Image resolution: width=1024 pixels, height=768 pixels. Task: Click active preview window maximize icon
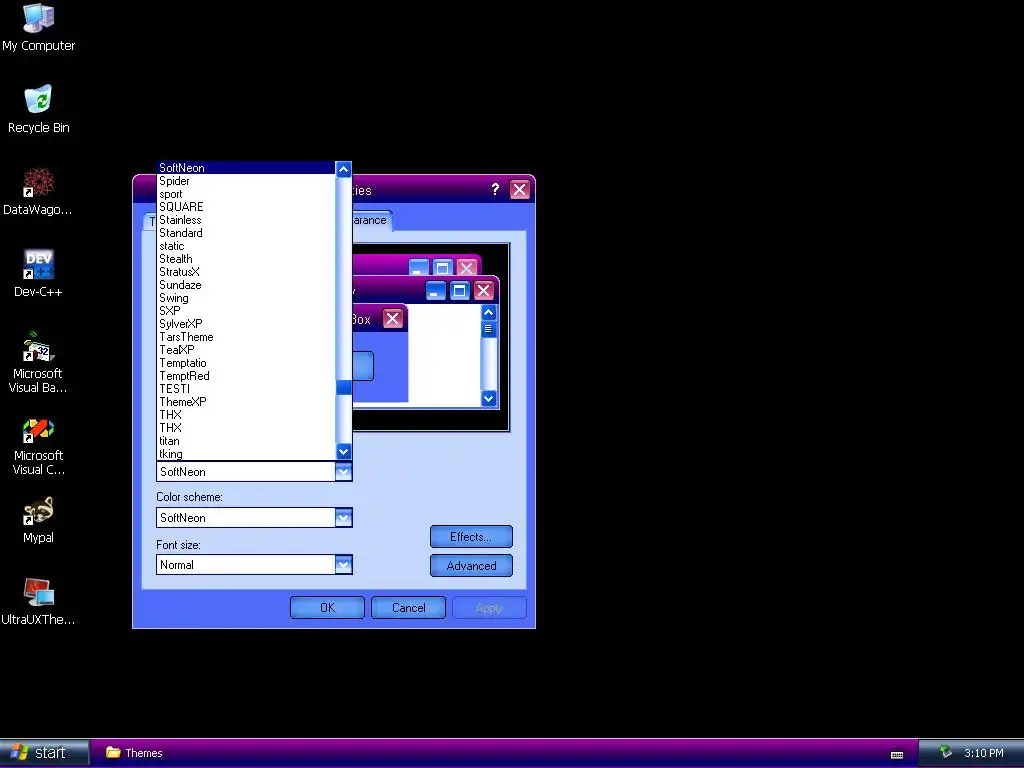click(460, 291)
